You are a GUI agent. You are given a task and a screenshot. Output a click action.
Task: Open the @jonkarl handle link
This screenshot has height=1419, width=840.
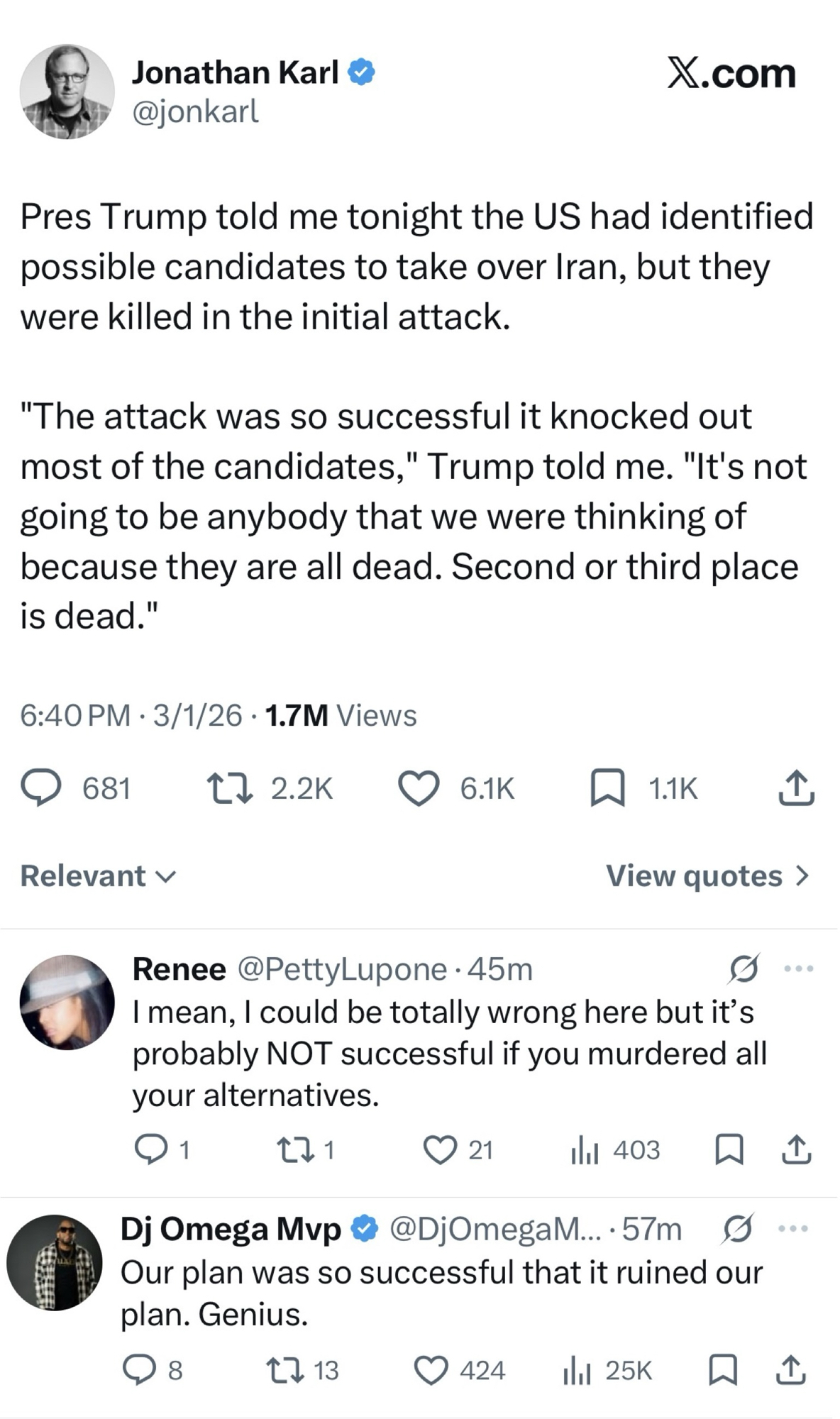195,111
